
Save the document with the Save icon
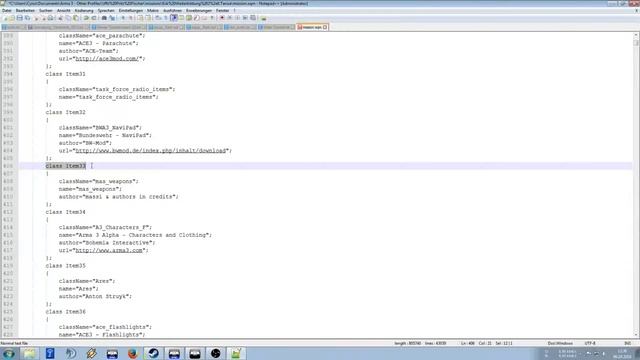click(20, 18)
